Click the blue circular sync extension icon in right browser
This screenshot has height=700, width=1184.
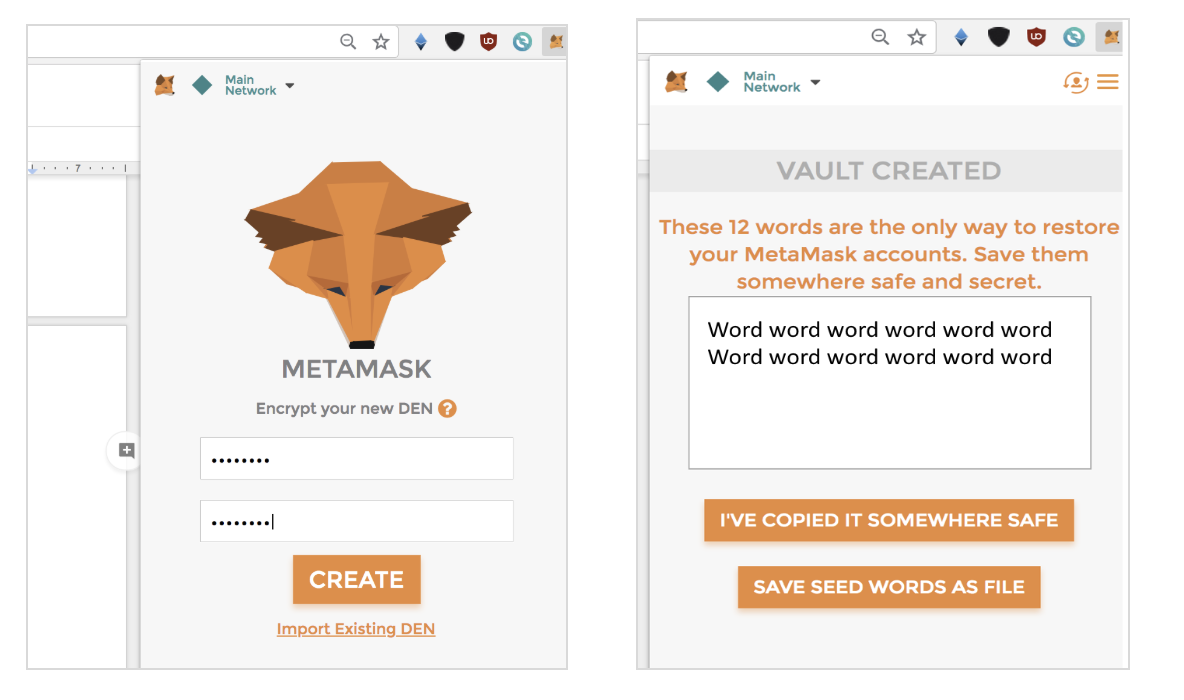tap(1074, 37)
